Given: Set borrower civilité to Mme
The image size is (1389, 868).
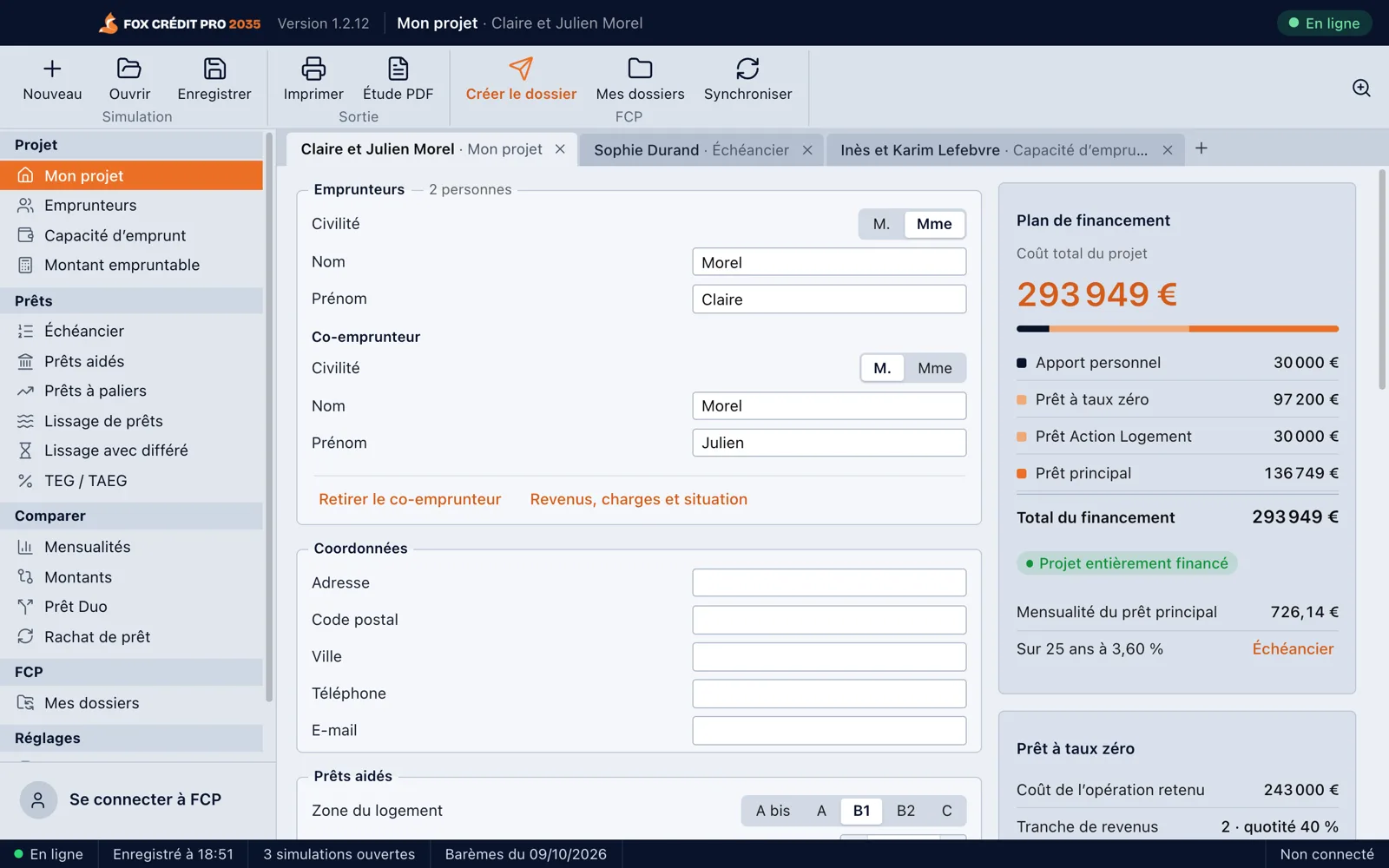Looking at the screenshot, I should click(934, 224).
